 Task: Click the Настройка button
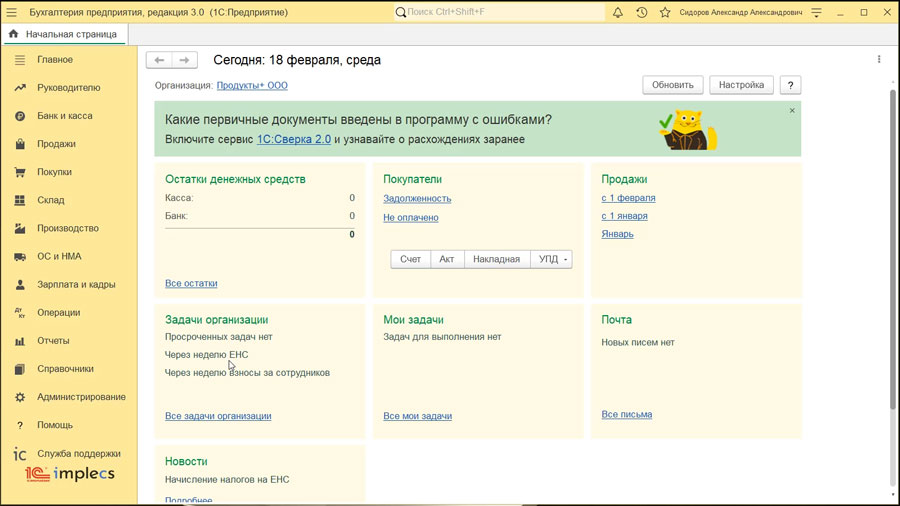pos(742,85)
